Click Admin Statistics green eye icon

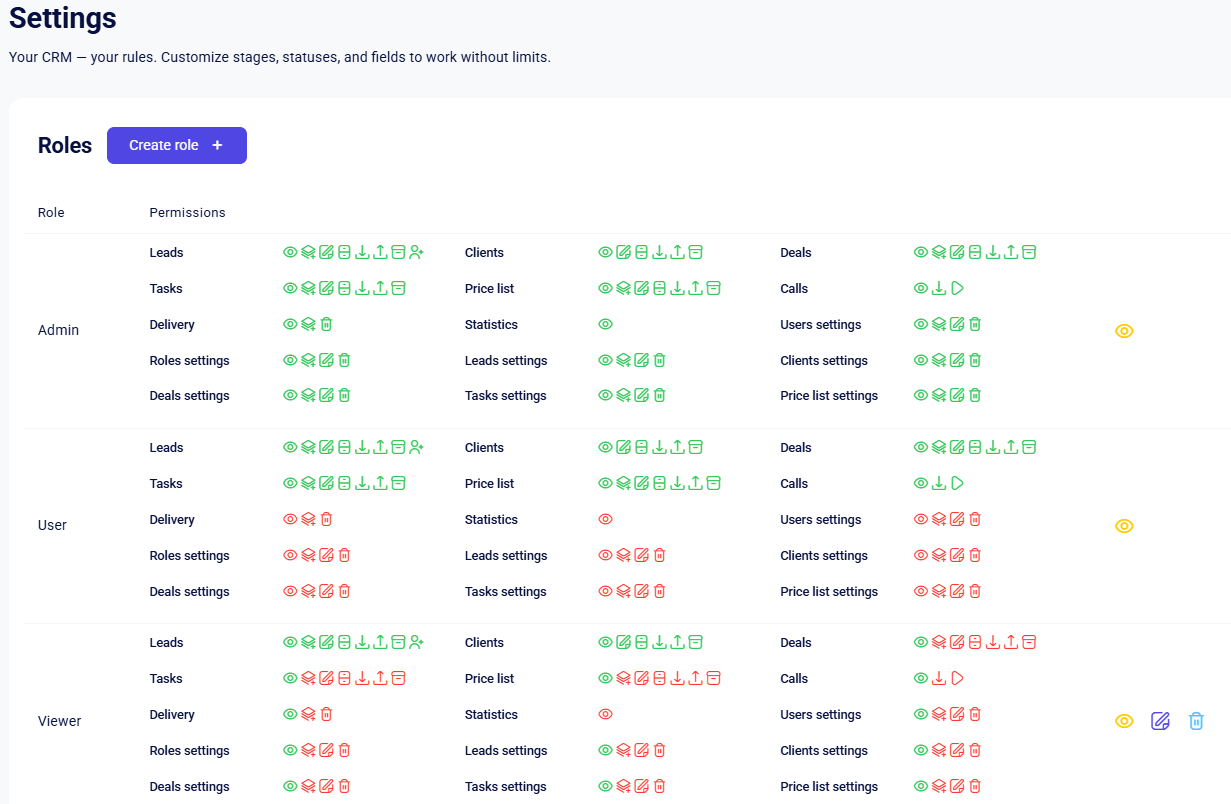tap(605, 325)
